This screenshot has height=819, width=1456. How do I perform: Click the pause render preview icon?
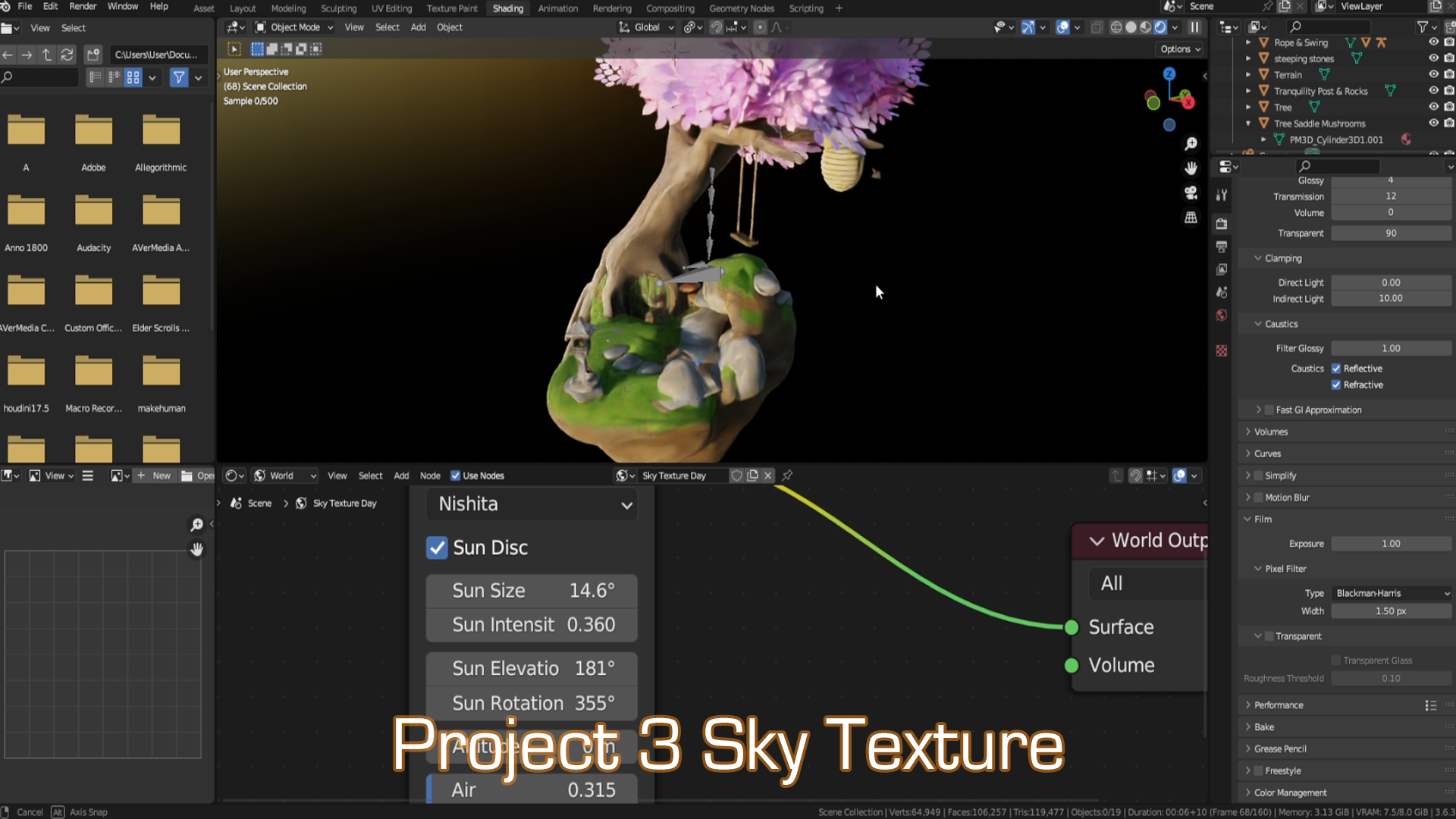coord(1194,27)
